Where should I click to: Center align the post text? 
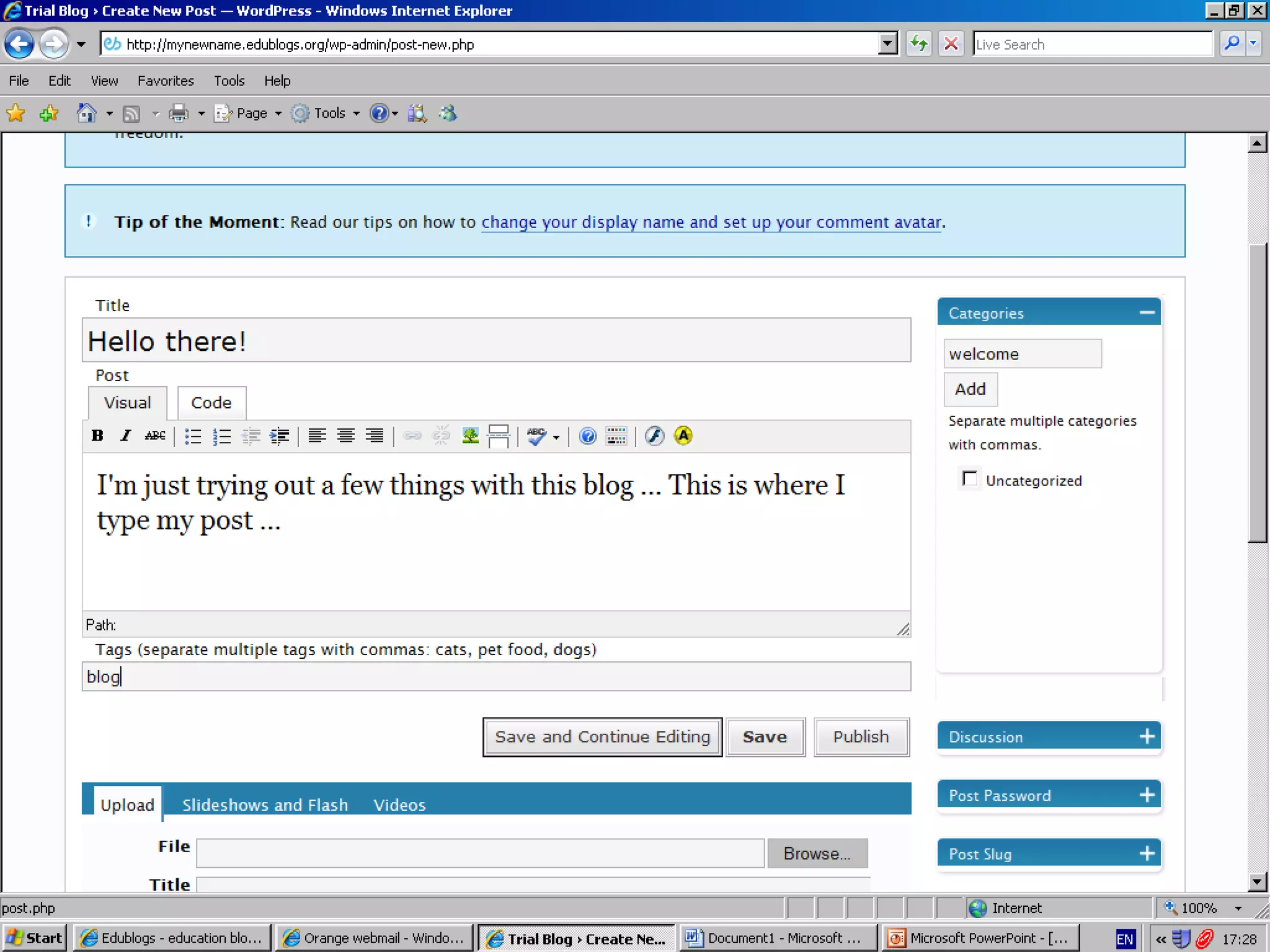click(x=346, y=436)
